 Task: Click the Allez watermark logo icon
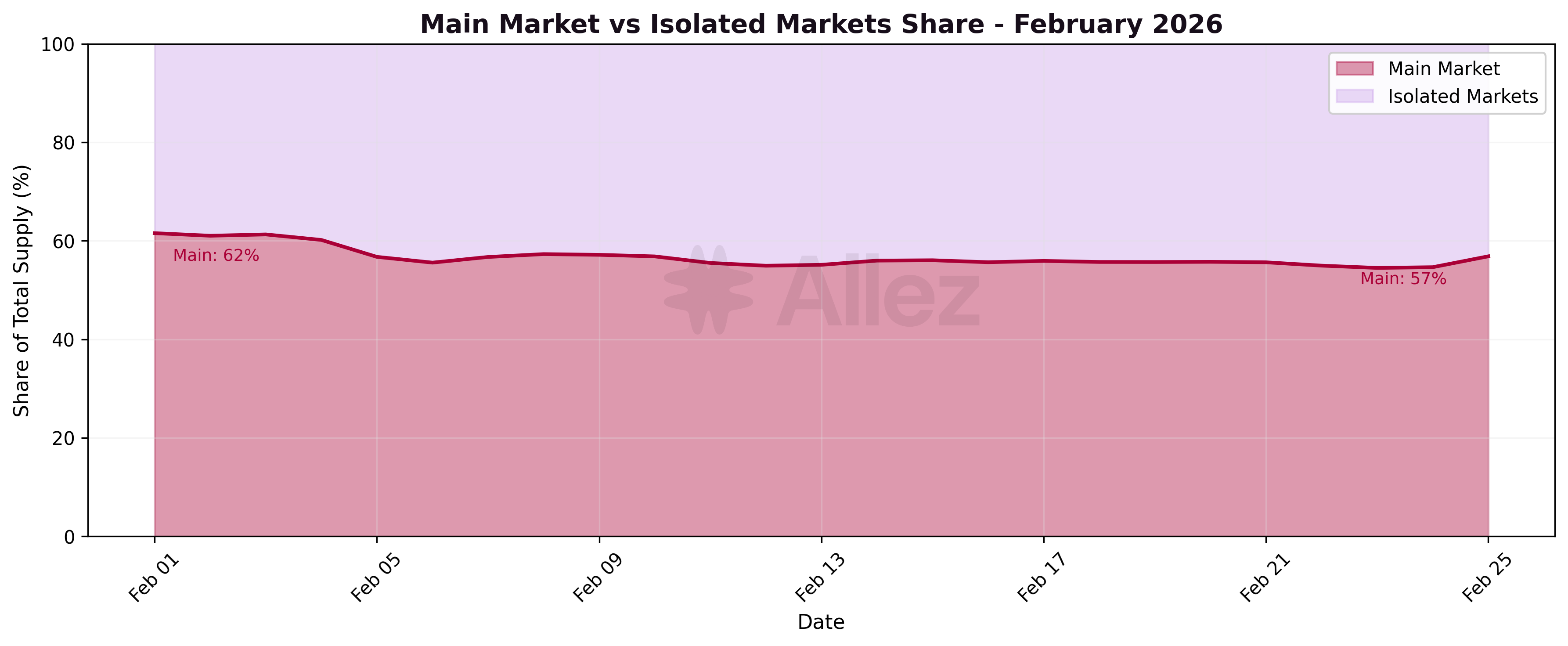click(709, 290)
